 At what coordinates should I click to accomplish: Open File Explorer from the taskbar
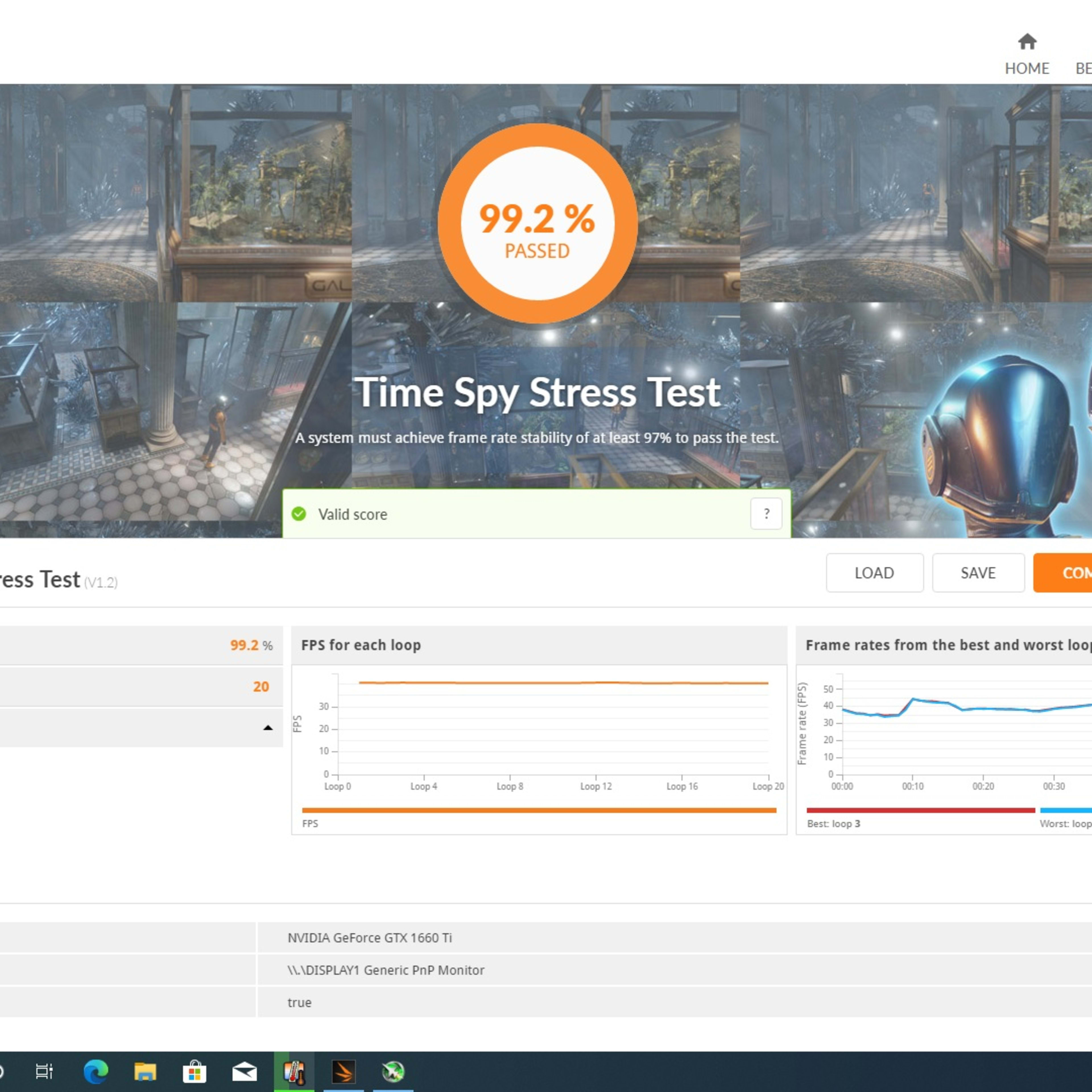[x=145, y=1071]
